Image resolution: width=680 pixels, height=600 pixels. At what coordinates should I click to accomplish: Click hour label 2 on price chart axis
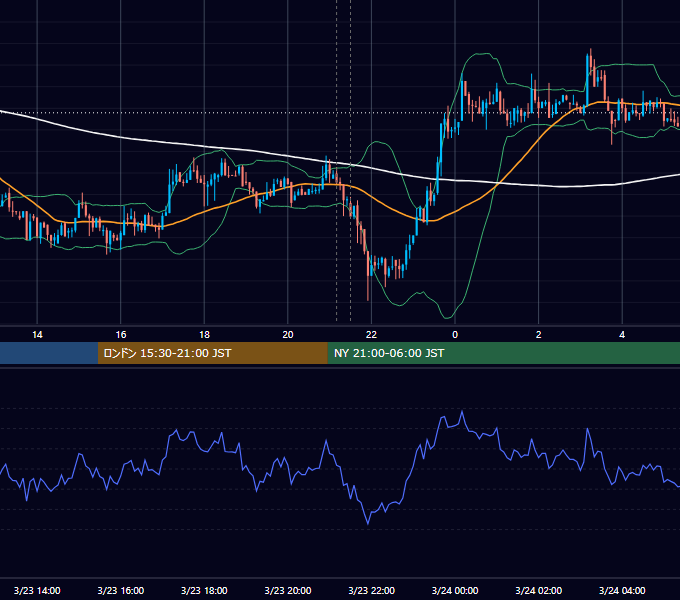[539, 335]
